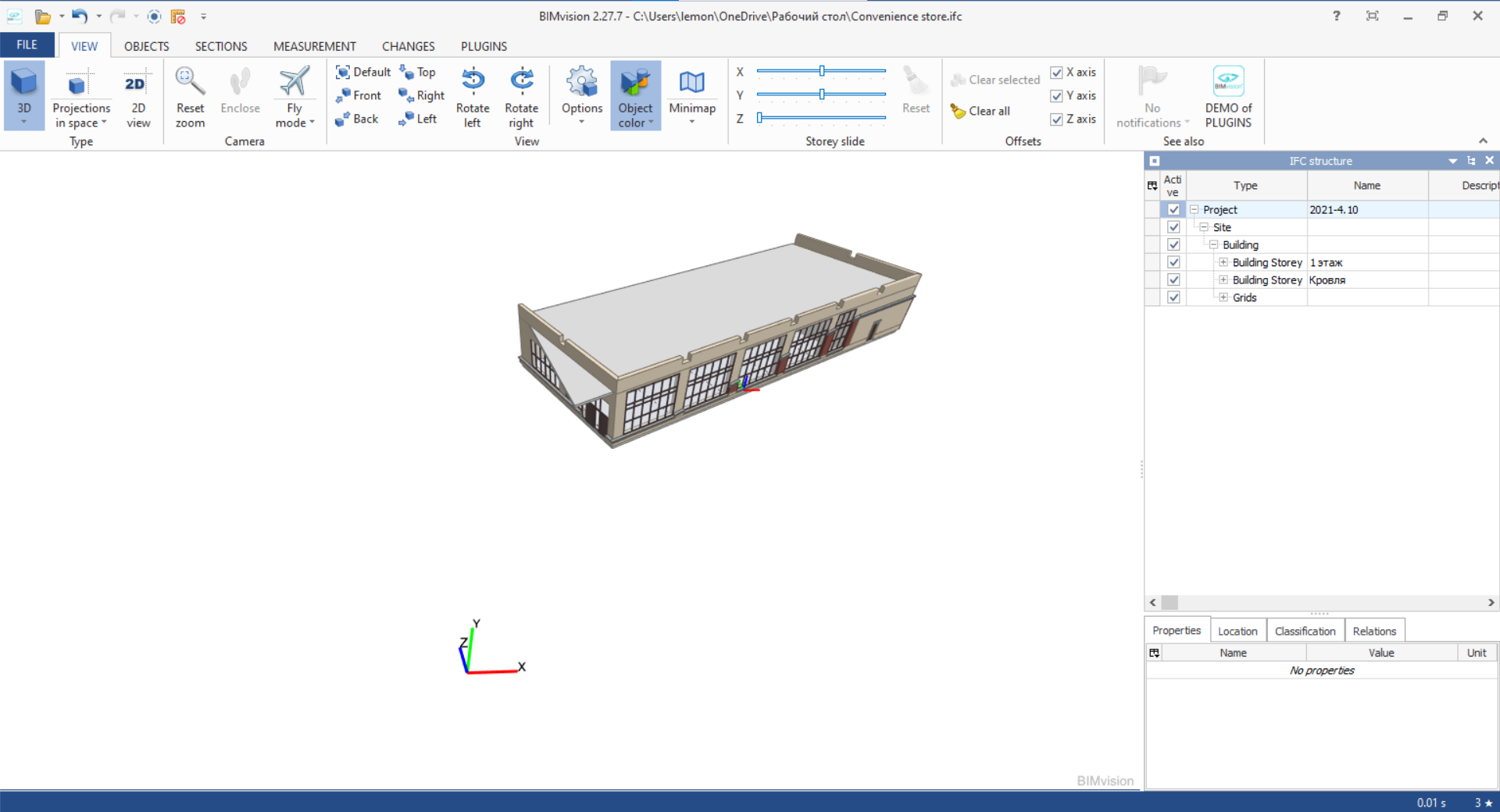Uncheck Active box for Building row

(x=1173, y=244)
